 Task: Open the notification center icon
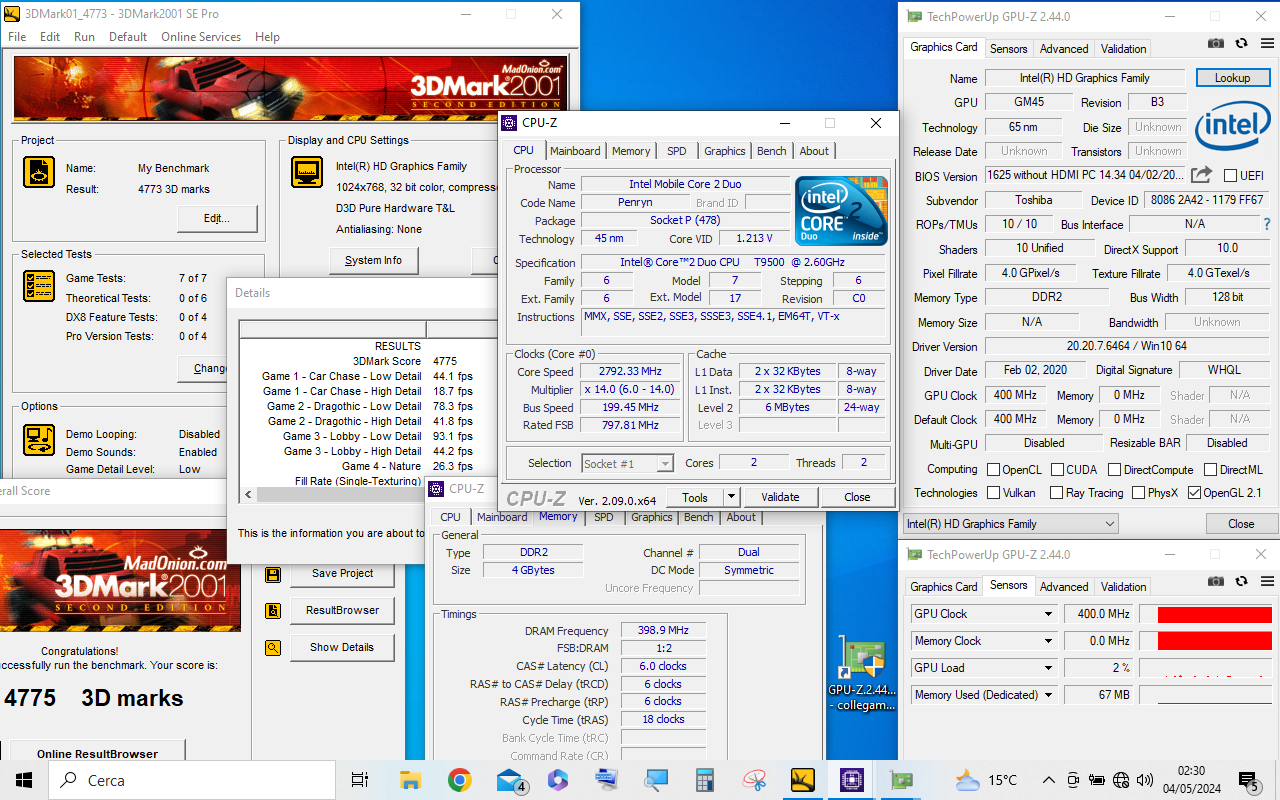click(1247, 780)
